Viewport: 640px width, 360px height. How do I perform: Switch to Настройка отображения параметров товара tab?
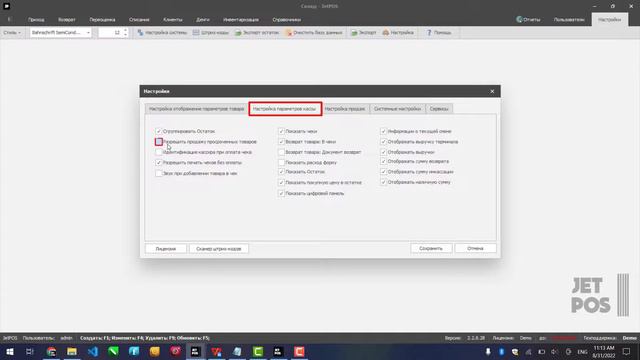(x=196, y=109)
